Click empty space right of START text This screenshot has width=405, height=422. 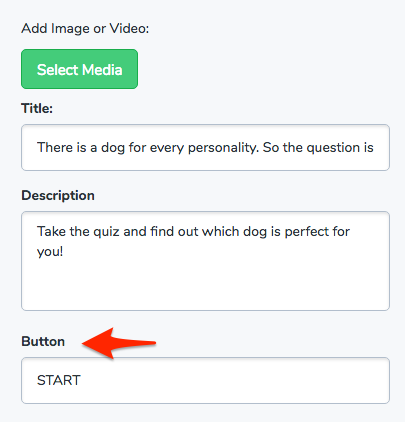click(233, 380)
